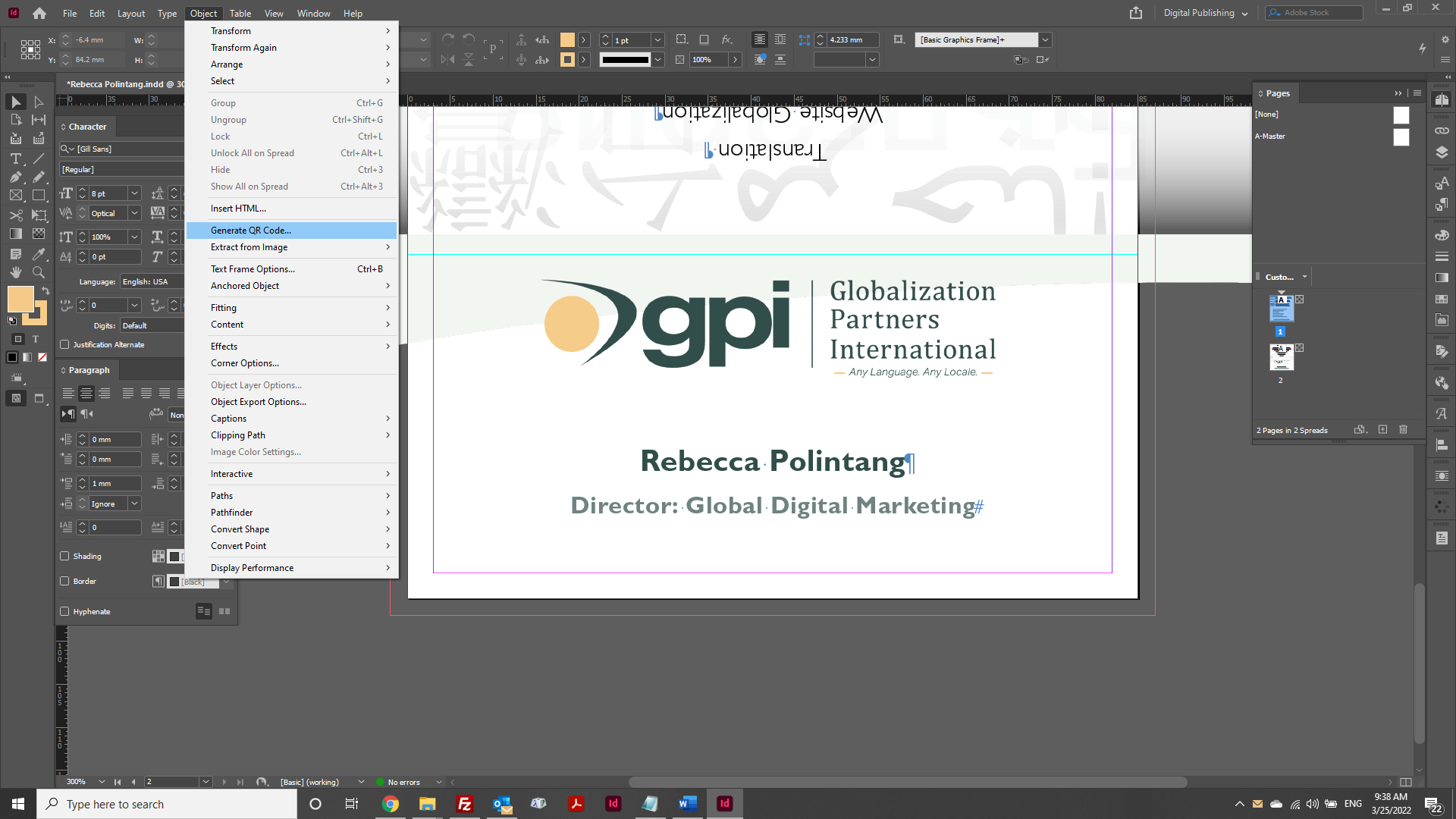Select the Hand tool
The image size is (1456, 819).
[x=15, y=272]
